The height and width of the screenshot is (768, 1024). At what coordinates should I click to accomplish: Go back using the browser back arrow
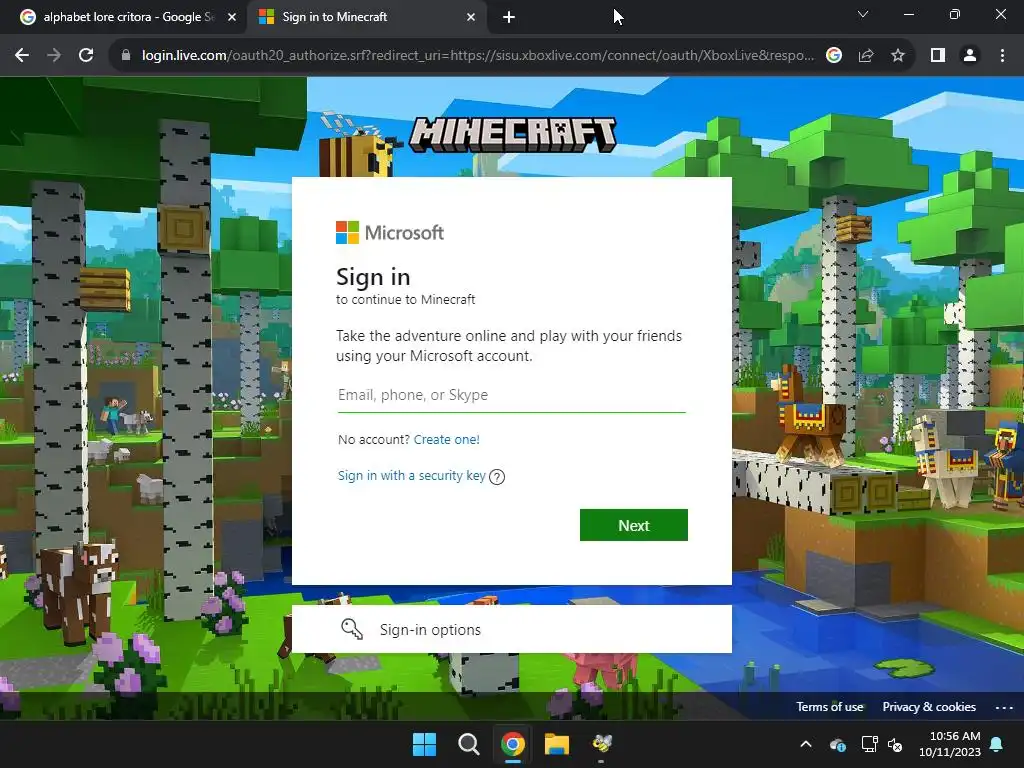(x=22, y=56)
